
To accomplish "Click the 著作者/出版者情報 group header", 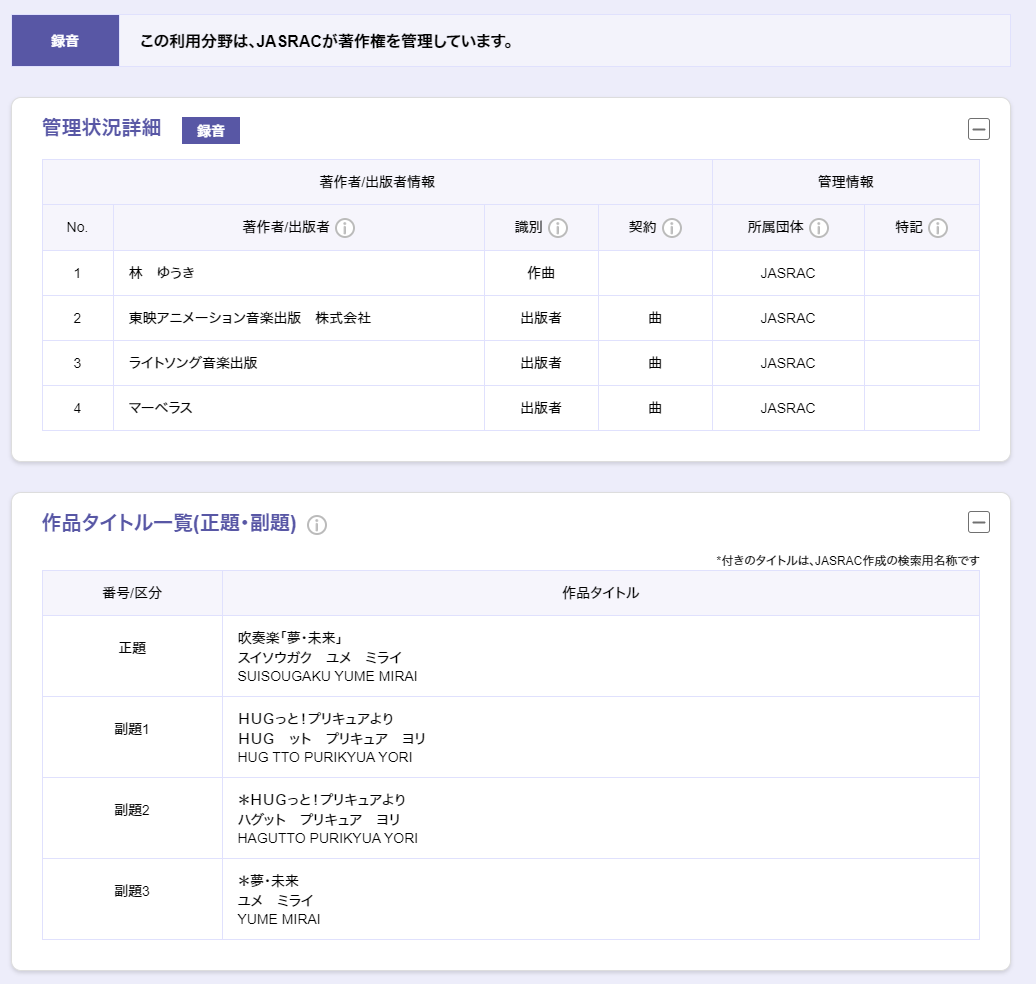I will coord(377,182).
